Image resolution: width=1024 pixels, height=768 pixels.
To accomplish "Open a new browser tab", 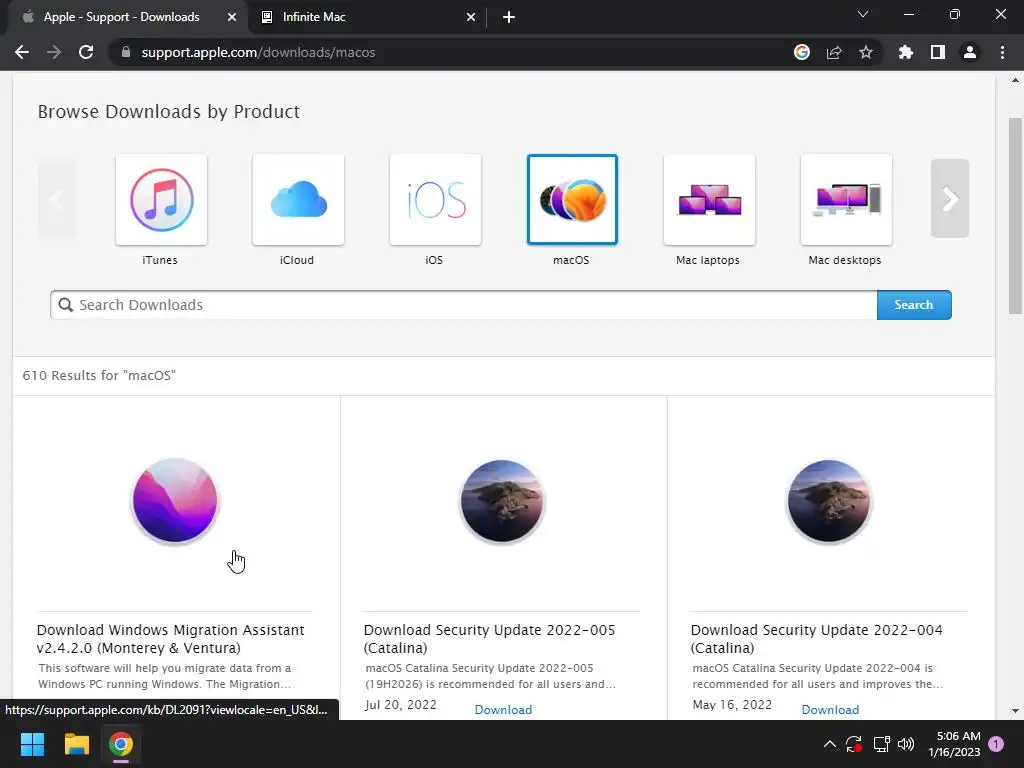I will [509, 17].
